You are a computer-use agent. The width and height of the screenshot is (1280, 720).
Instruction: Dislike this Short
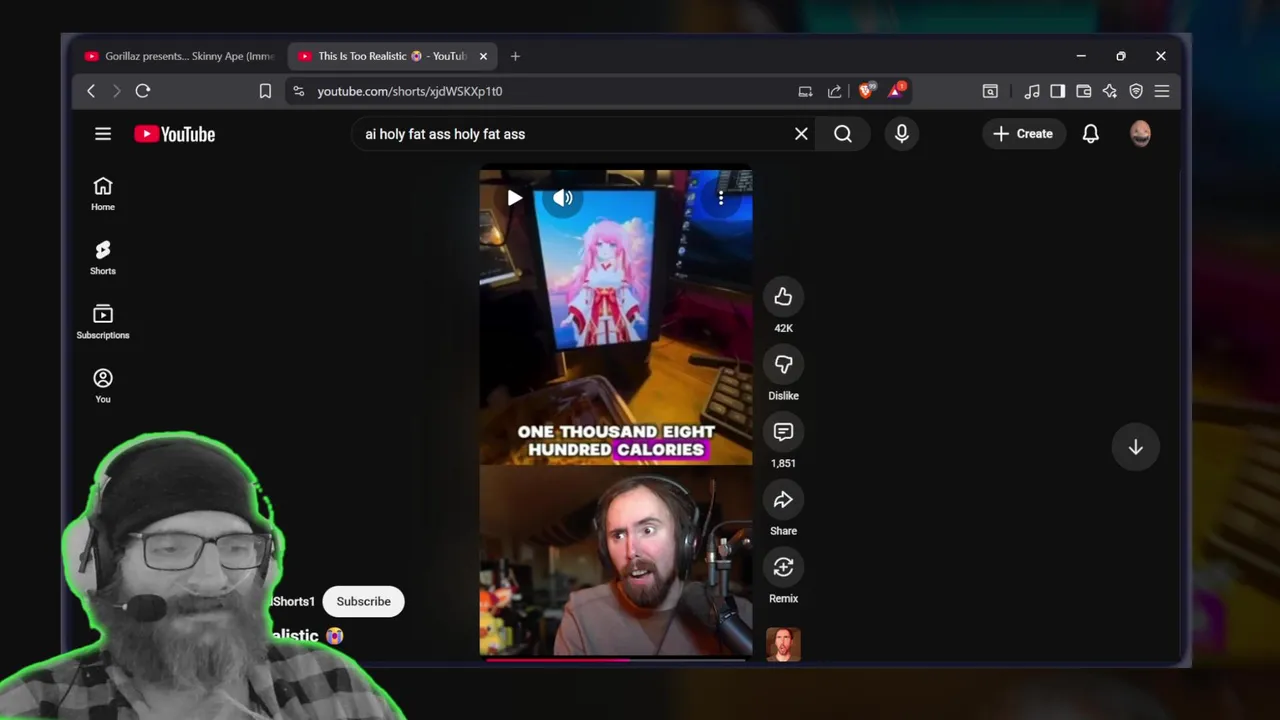tap(783, 364)
